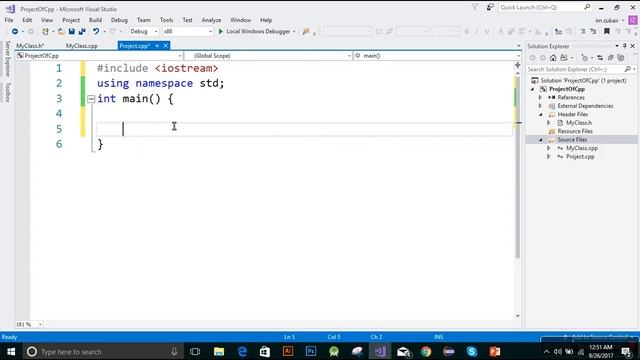
Task: Open the File menu
Action: coord(9,20)
